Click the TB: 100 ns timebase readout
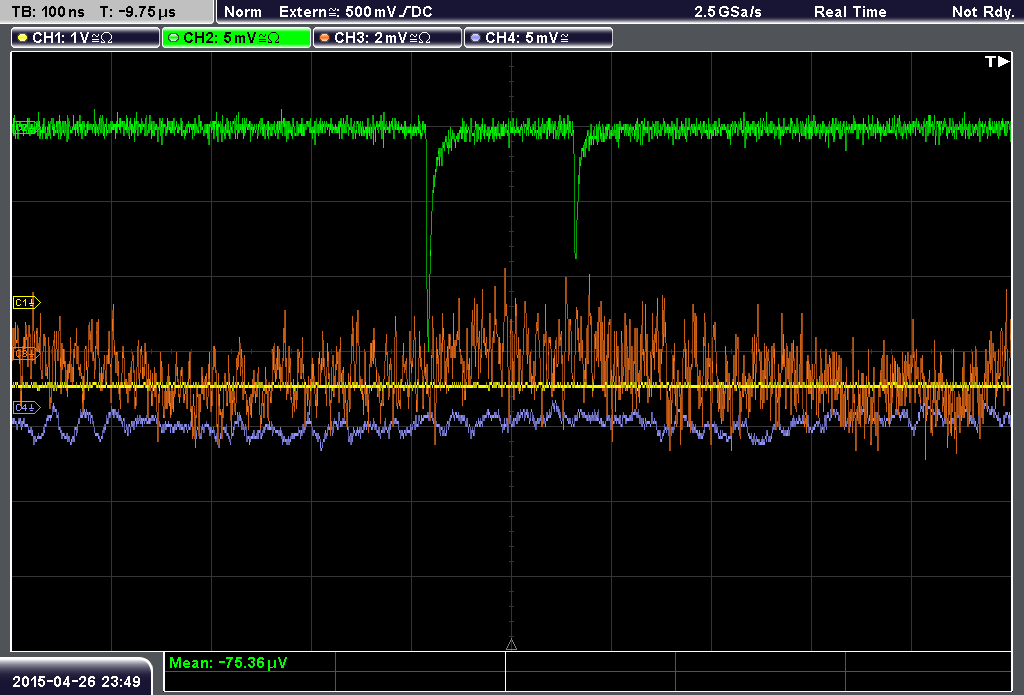The height and width of the screenshot is (695, 1024). click(x=48, y=12)
